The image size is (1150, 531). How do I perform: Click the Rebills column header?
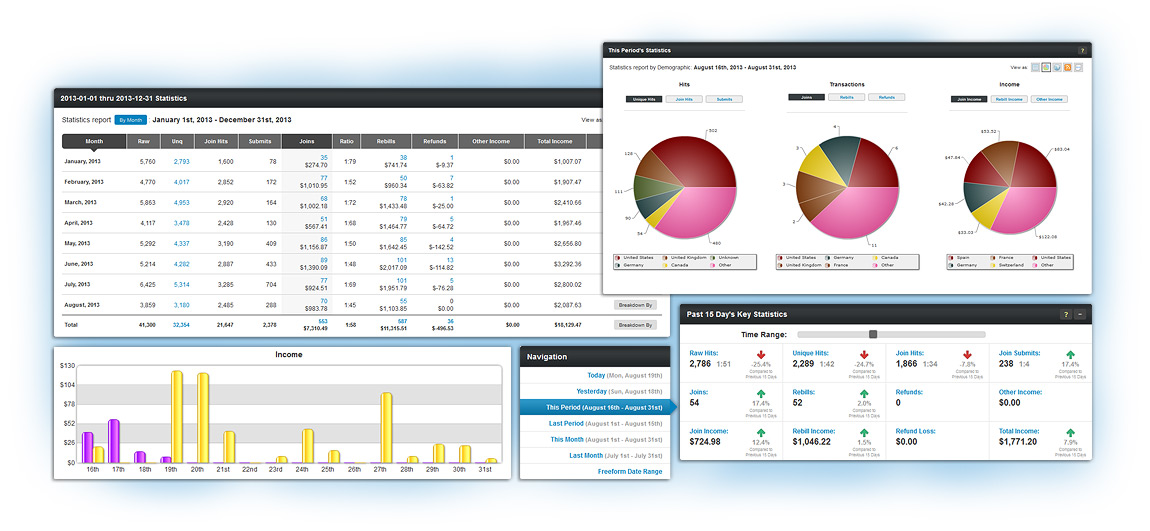click(384, 142)
